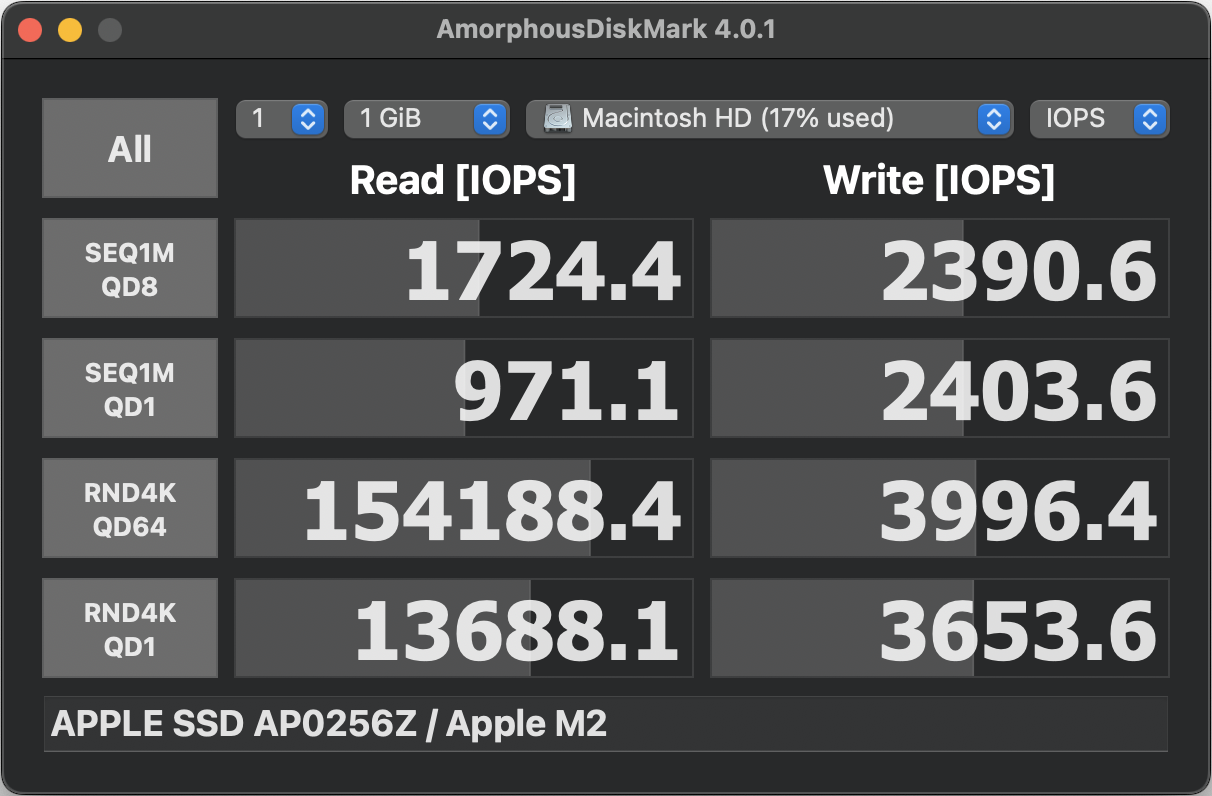This screenshot has width=1212, height=796.
Task: Click the Write [IOPS] column header
Action: coord(937,181)
